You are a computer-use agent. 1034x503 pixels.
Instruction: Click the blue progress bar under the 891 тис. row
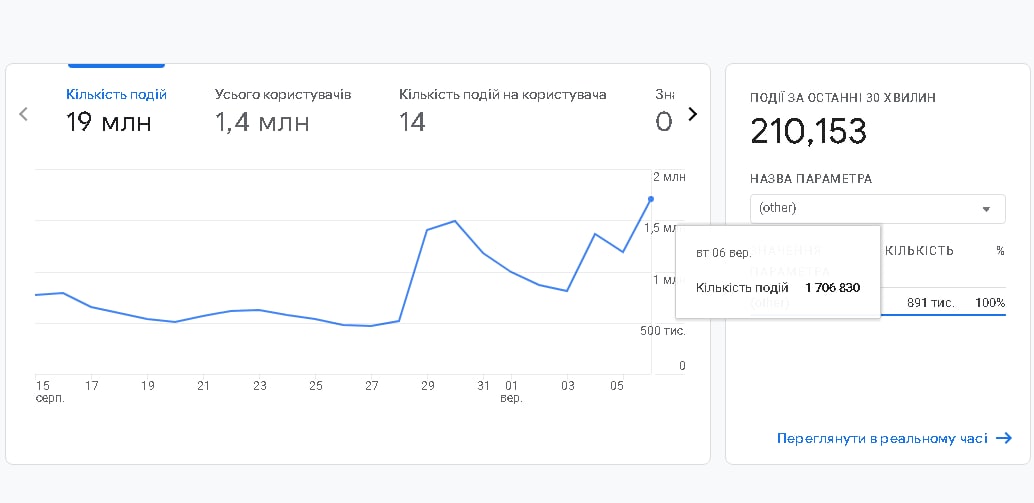click(x=945, y=314)
